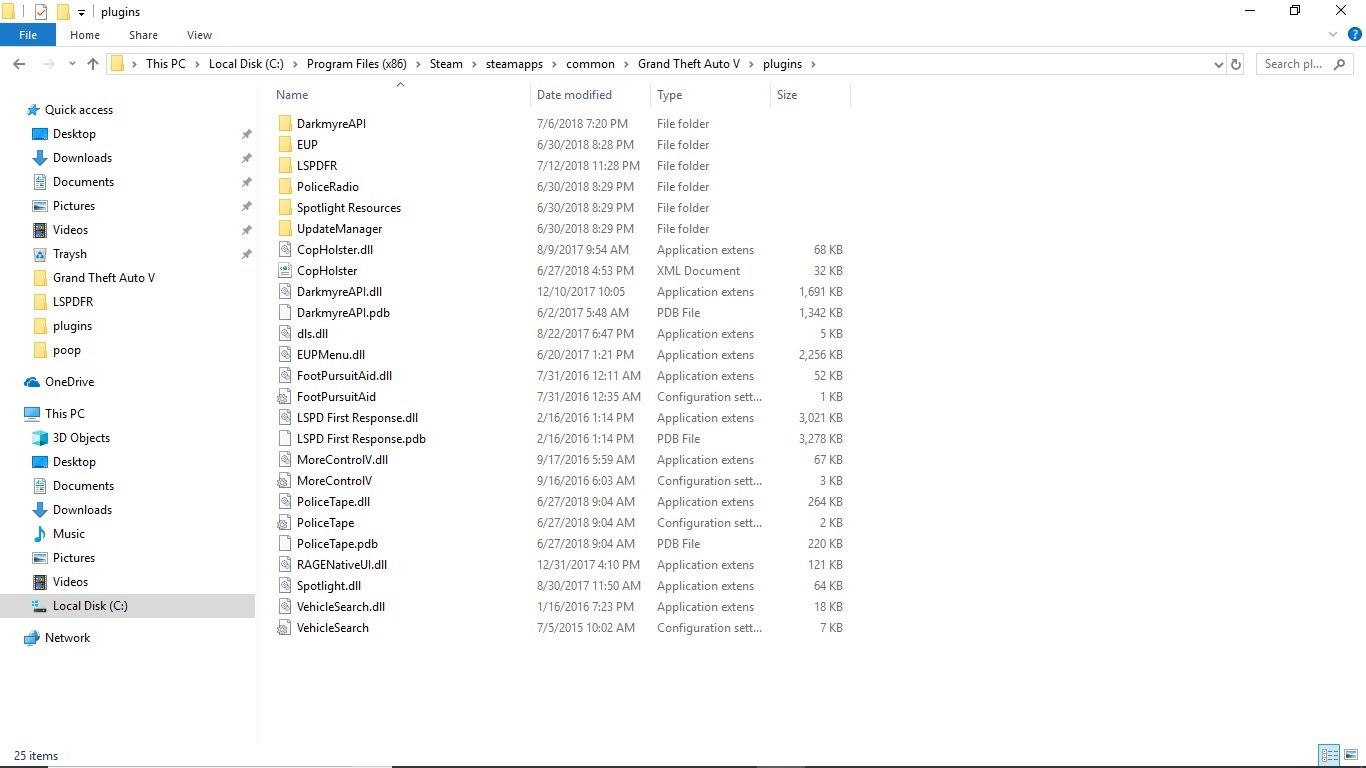Expand the address bar history dropdown

pyautogui.click(x=1218, y=64)
